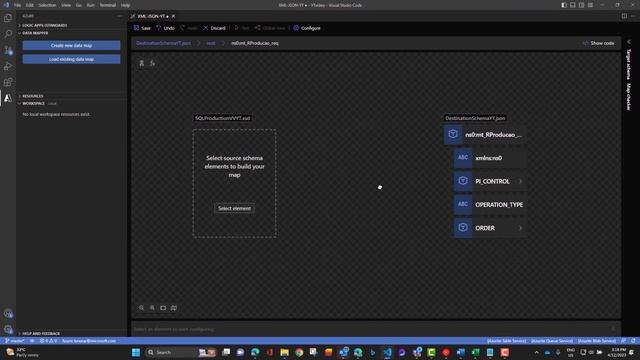Image resolution: width=640 pixels, height=360 pixels.
Task: Click errors and warnings count in status bar
Action: (x=48, y=341)
